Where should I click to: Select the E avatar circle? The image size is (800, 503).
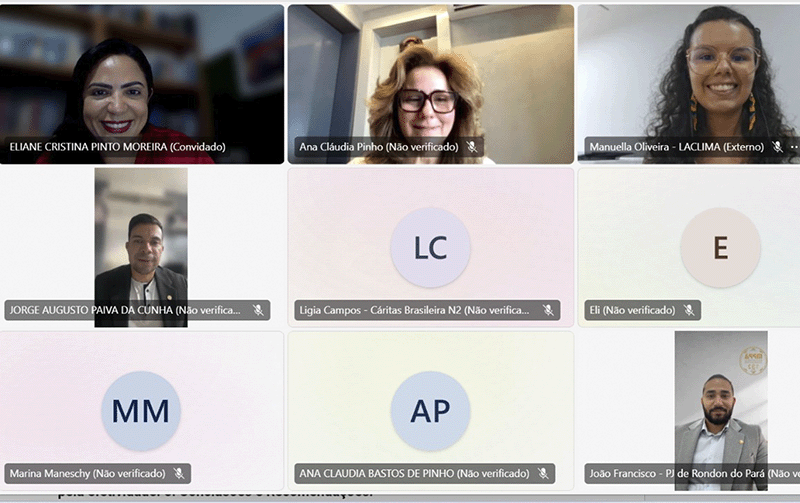pos(720,248)
